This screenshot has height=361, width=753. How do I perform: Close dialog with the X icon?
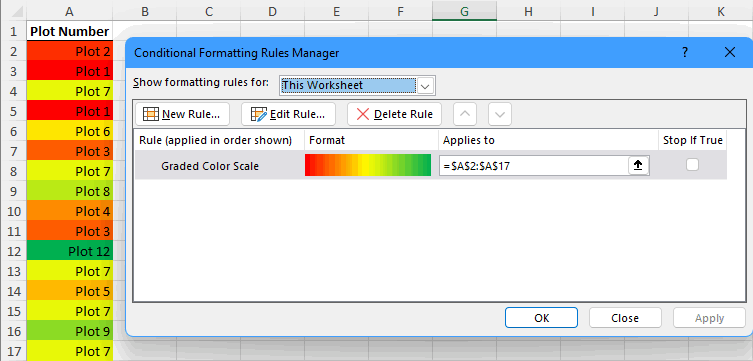coord(729,52)
